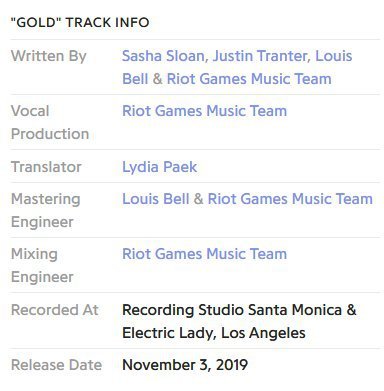This screenshot has height=391, width=384.
Task: Open translator Lydia Paek link
Action: [x=159, y=167]
